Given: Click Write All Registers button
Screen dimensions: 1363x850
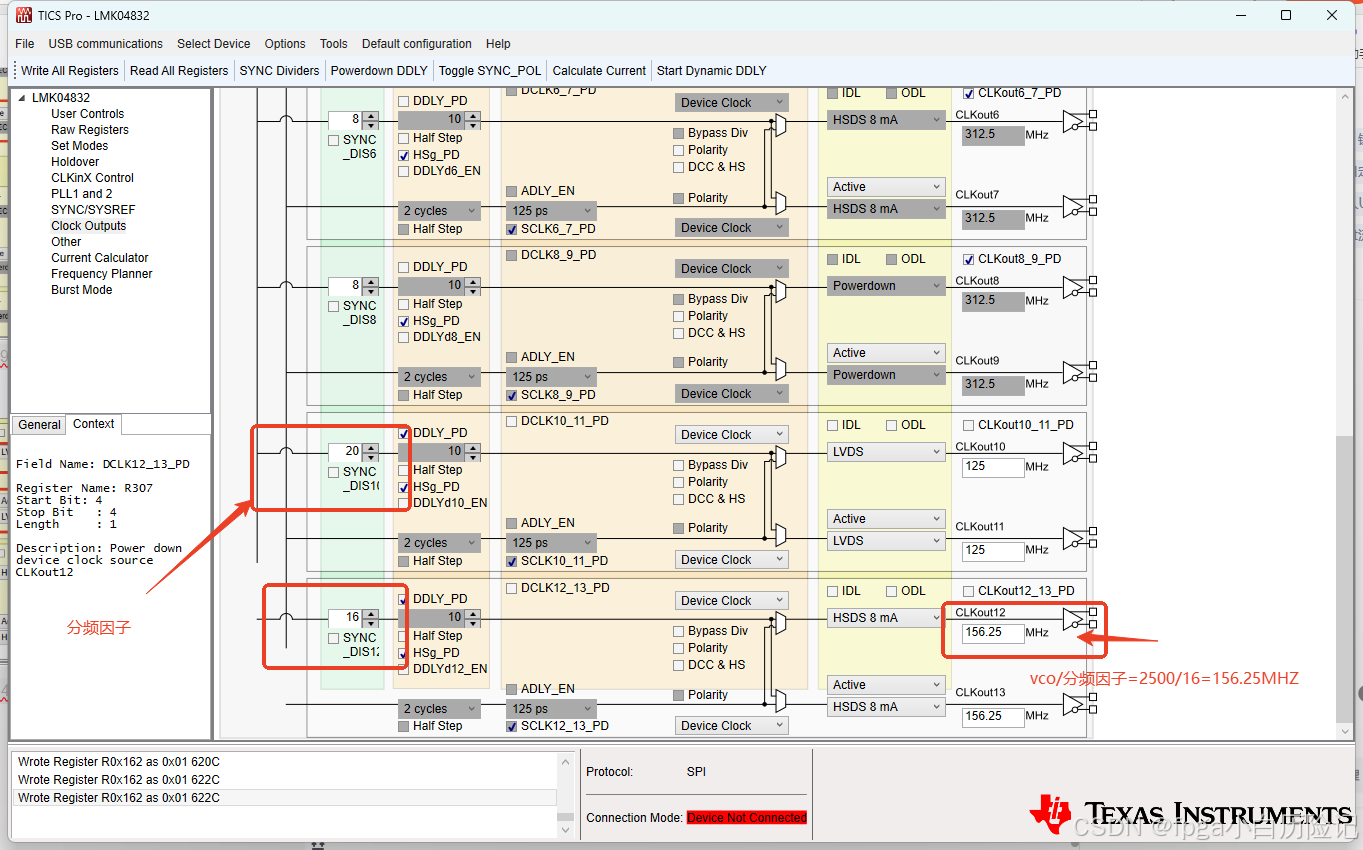Looking at the screenshot, I should coord(70,71).
